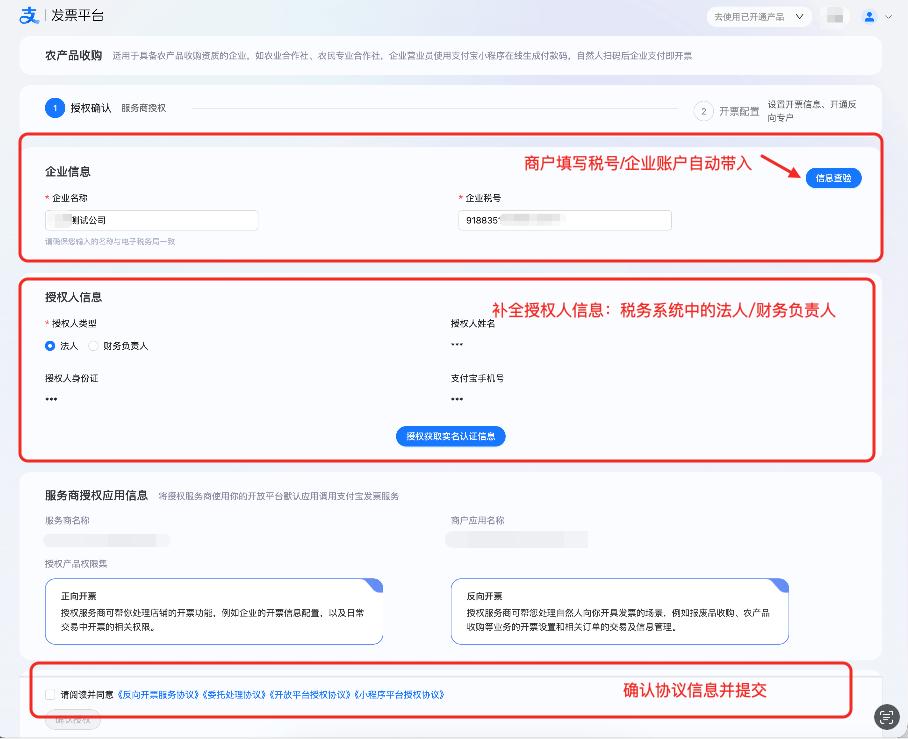Viewport: 908px width, 739px height.
Task: Open the 委托处理协议 link
Action: (234, 694)
